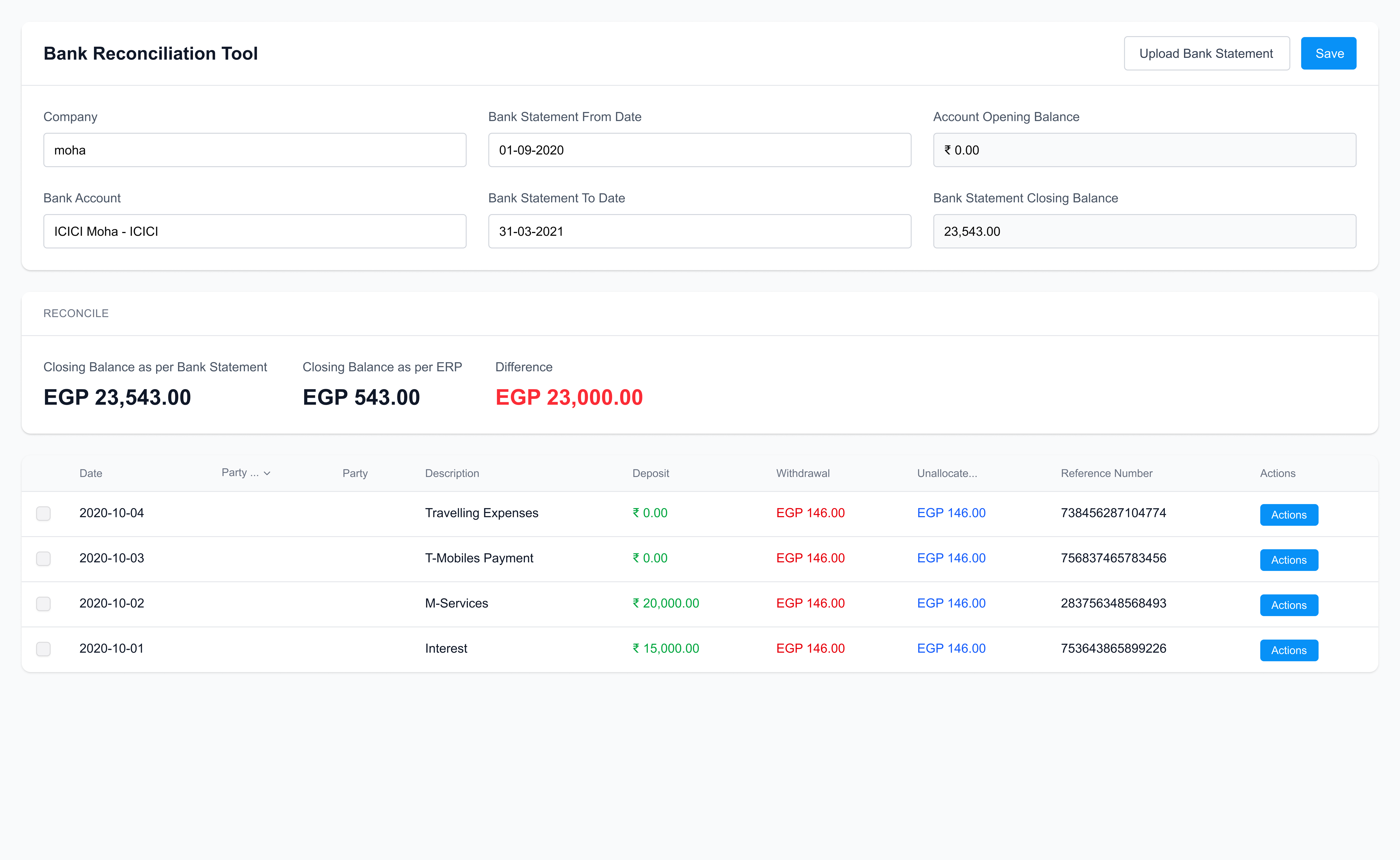Toggle the Interest row checkbox
Image resolution: width=1400 pixels, height=860 pixels.
point(43,649)
